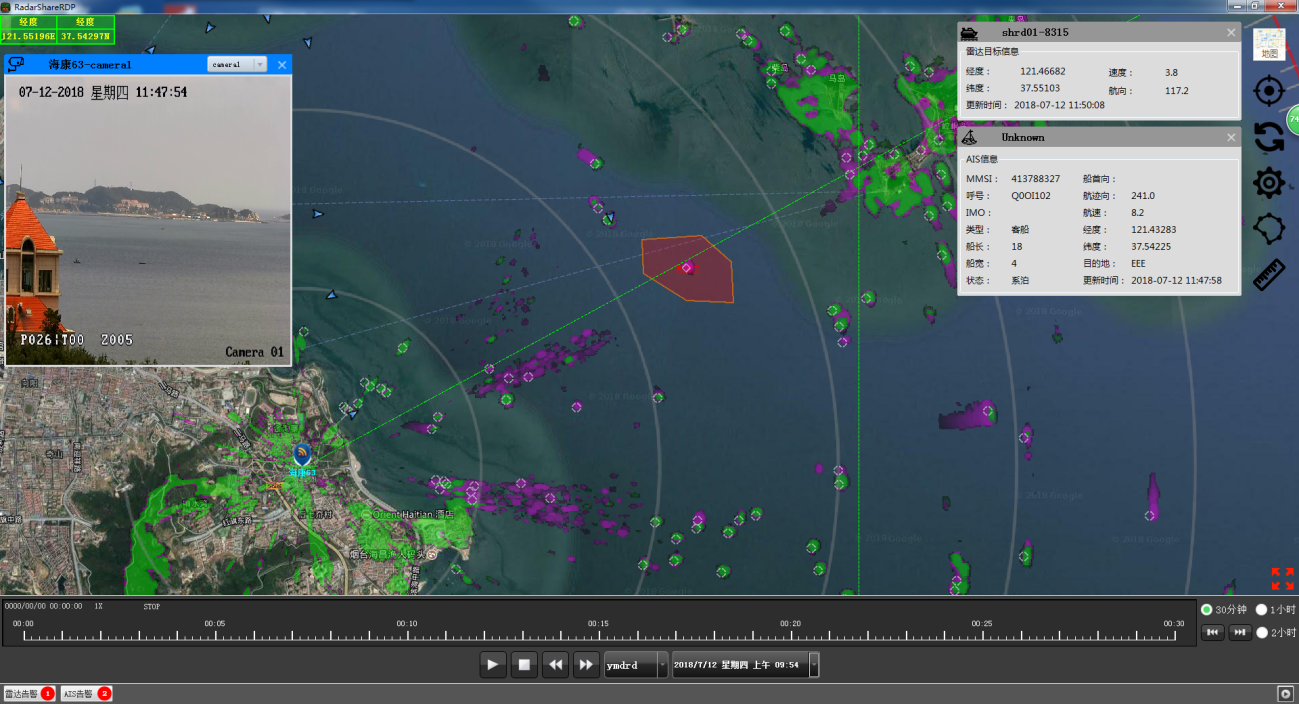Switch map layer using 地图 thumbnail

click(1269, 45)
